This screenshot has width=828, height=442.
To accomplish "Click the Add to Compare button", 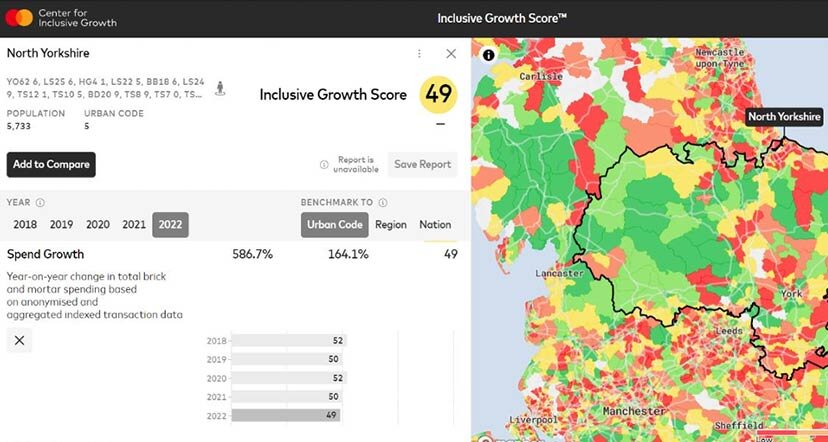I will pyautogui.click(x=51, y=164).
